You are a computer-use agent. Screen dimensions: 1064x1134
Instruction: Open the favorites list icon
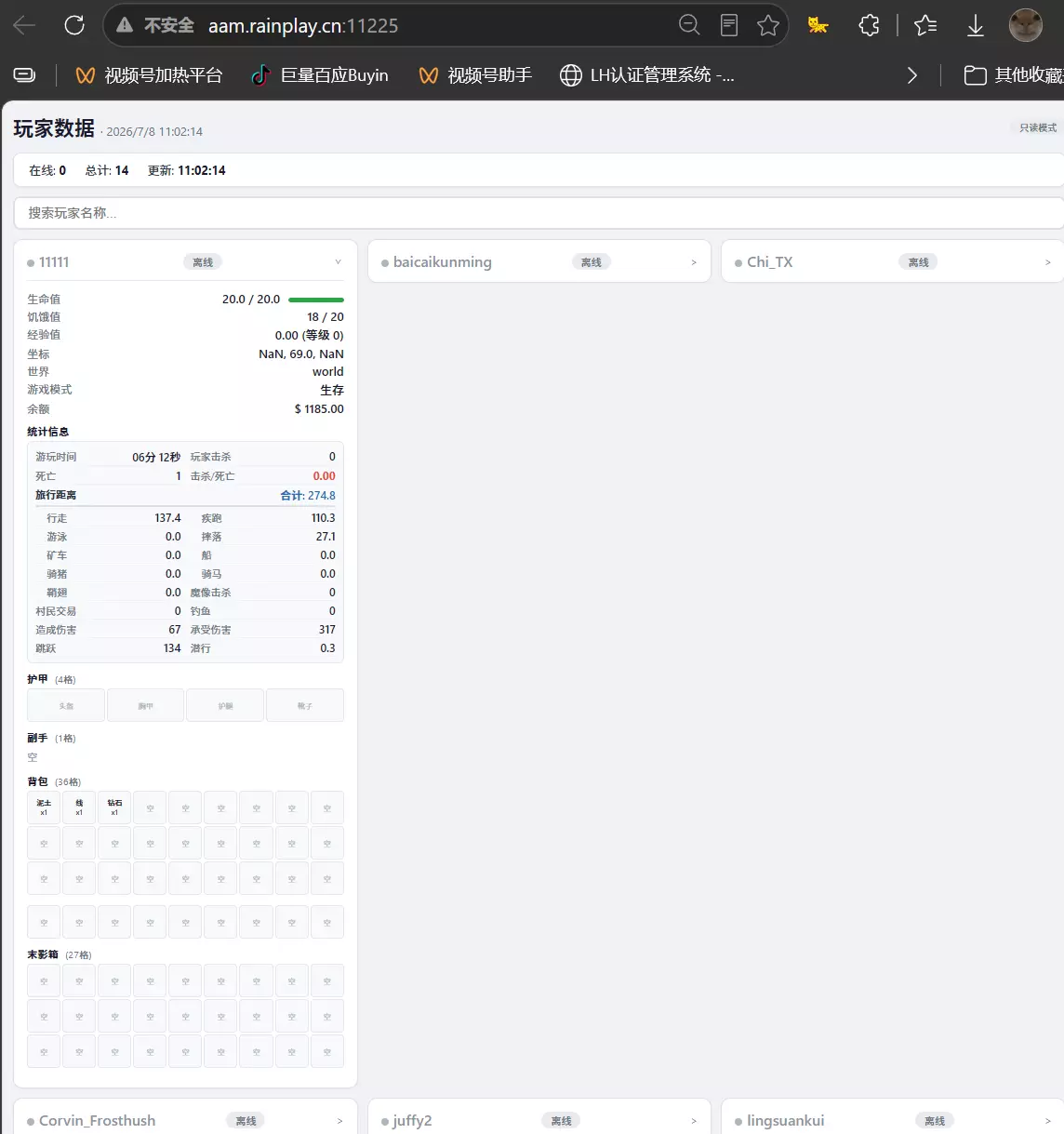[925, 25]
